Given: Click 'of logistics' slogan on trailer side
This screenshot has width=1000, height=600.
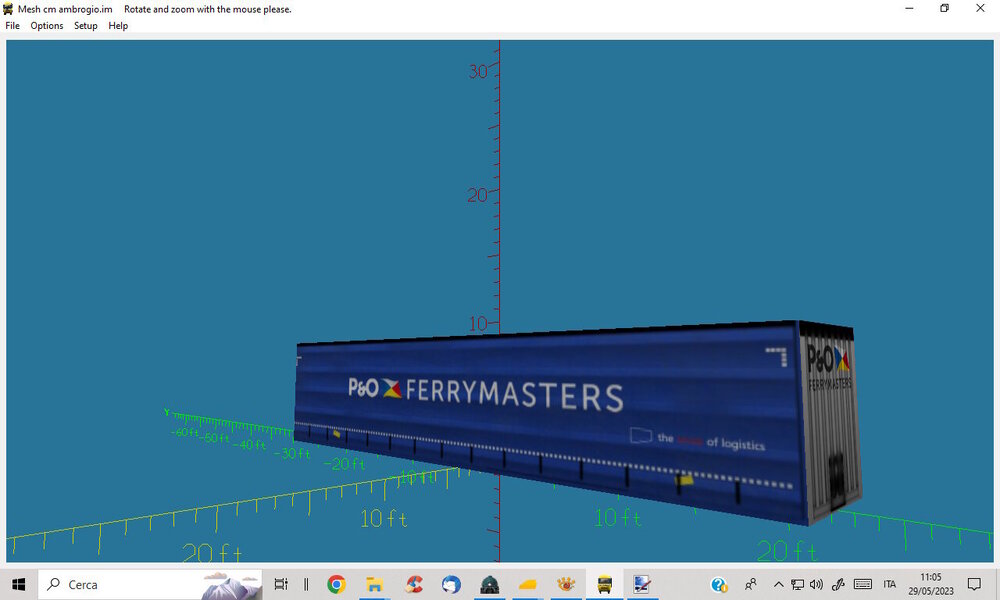Looking at the screenshot, I should pyautogui.click(x=735, y=443).
